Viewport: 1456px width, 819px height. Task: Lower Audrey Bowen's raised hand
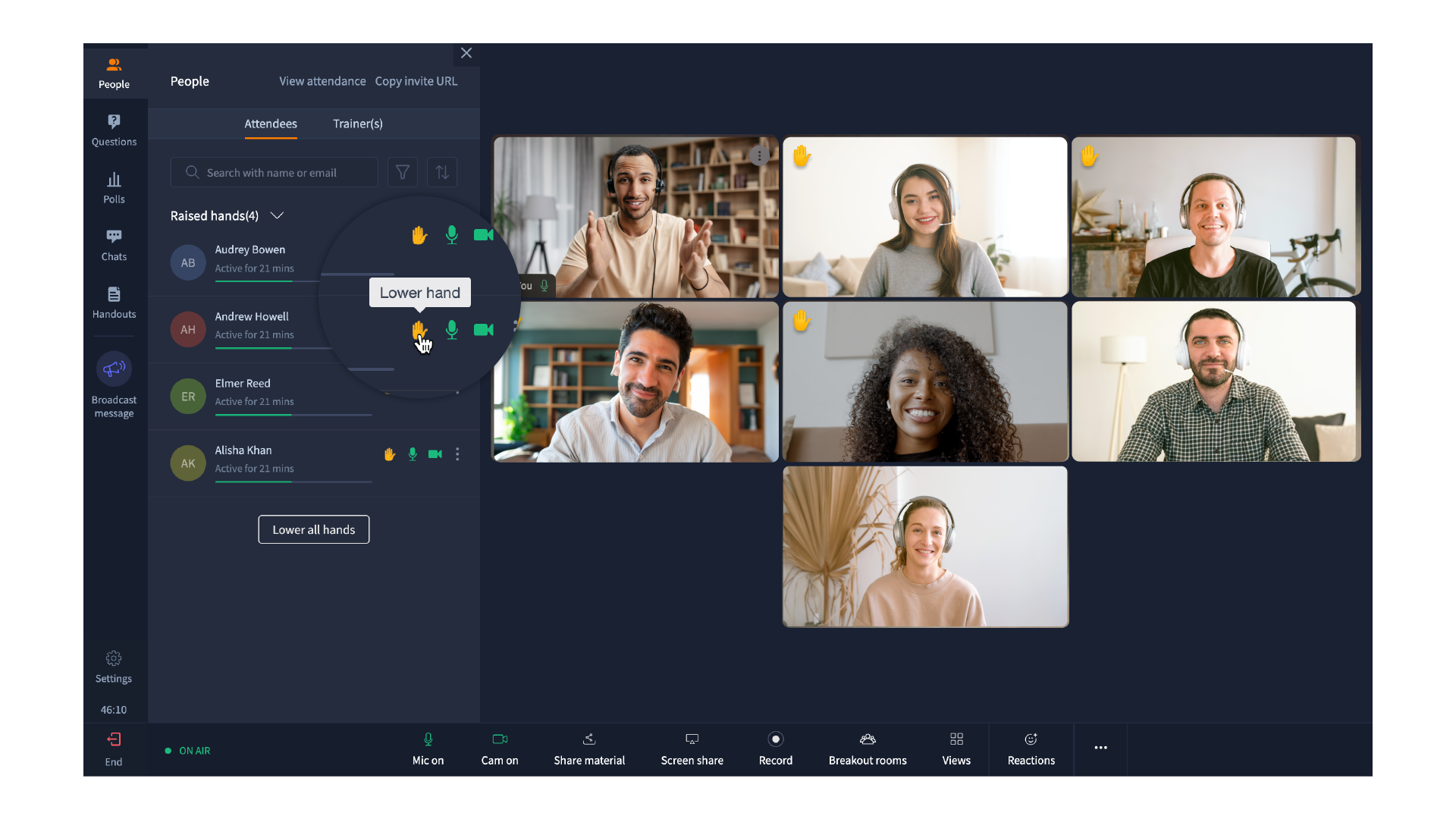point(419,235)
